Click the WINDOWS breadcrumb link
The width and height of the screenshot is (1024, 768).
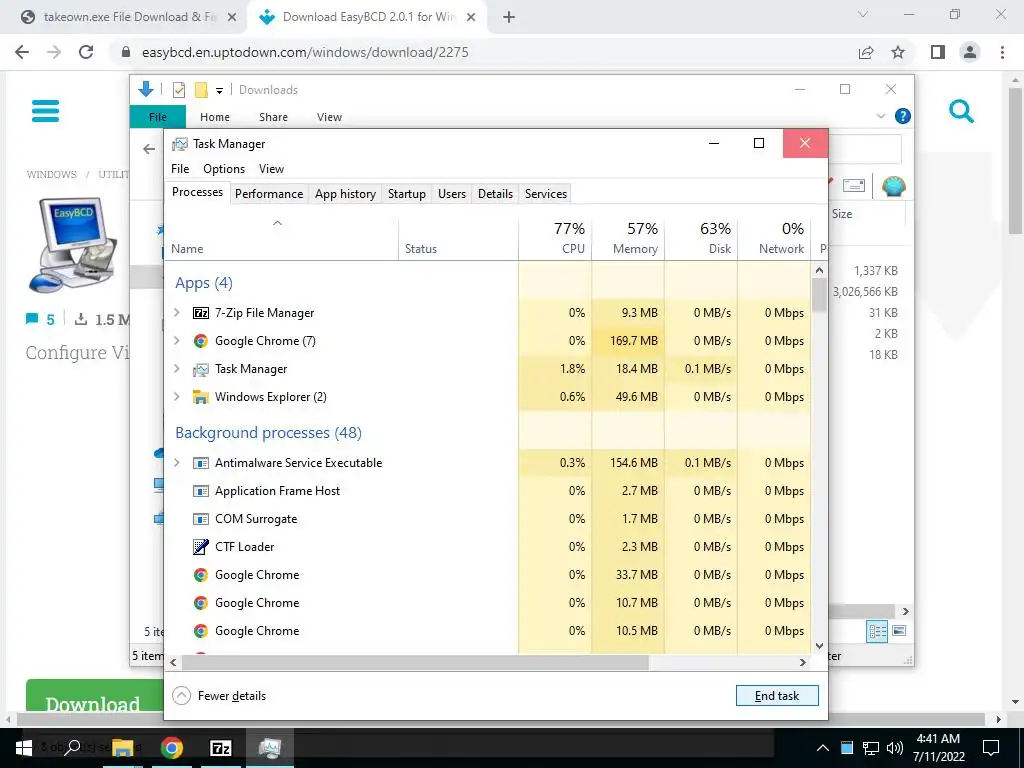pos(52,174)
